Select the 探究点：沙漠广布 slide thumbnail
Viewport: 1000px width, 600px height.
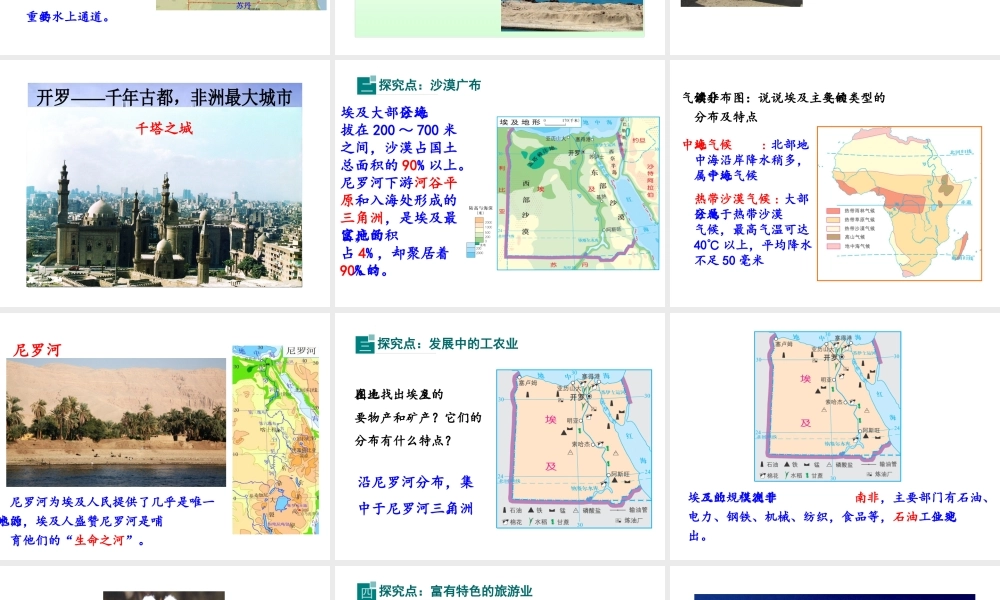click(500, 183)
